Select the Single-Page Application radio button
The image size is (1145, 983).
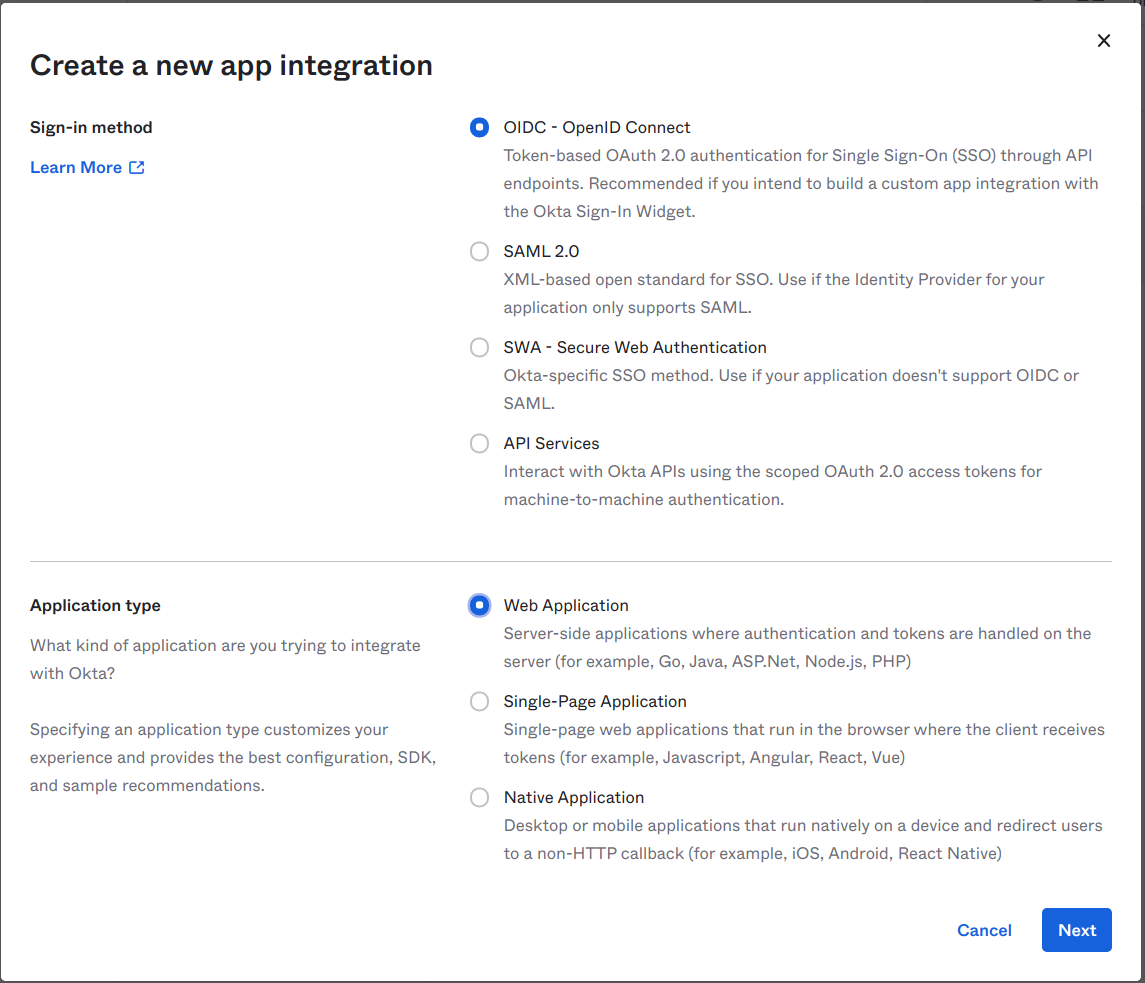[479, 701]
